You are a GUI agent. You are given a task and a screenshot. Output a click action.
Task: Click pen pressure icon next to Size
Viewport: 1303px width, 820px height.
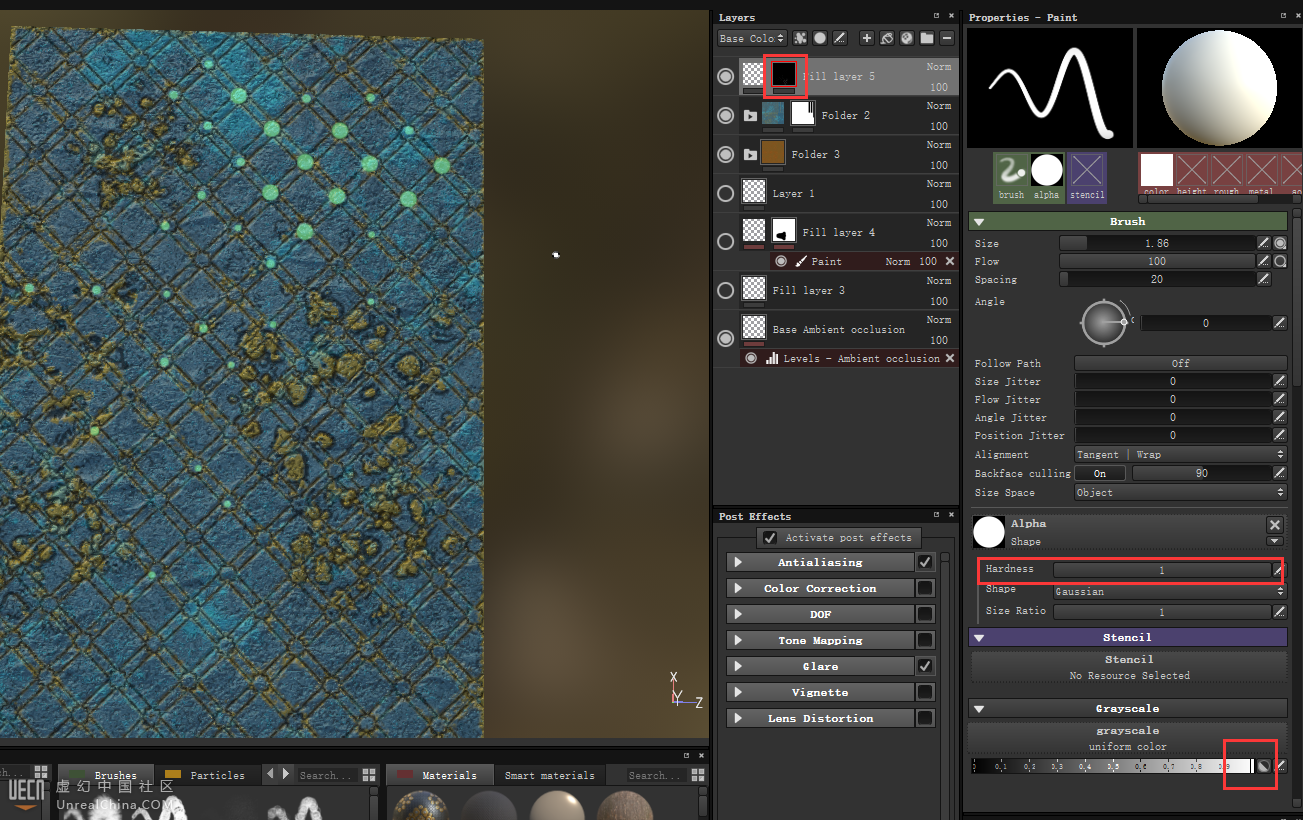(1264, 243)
